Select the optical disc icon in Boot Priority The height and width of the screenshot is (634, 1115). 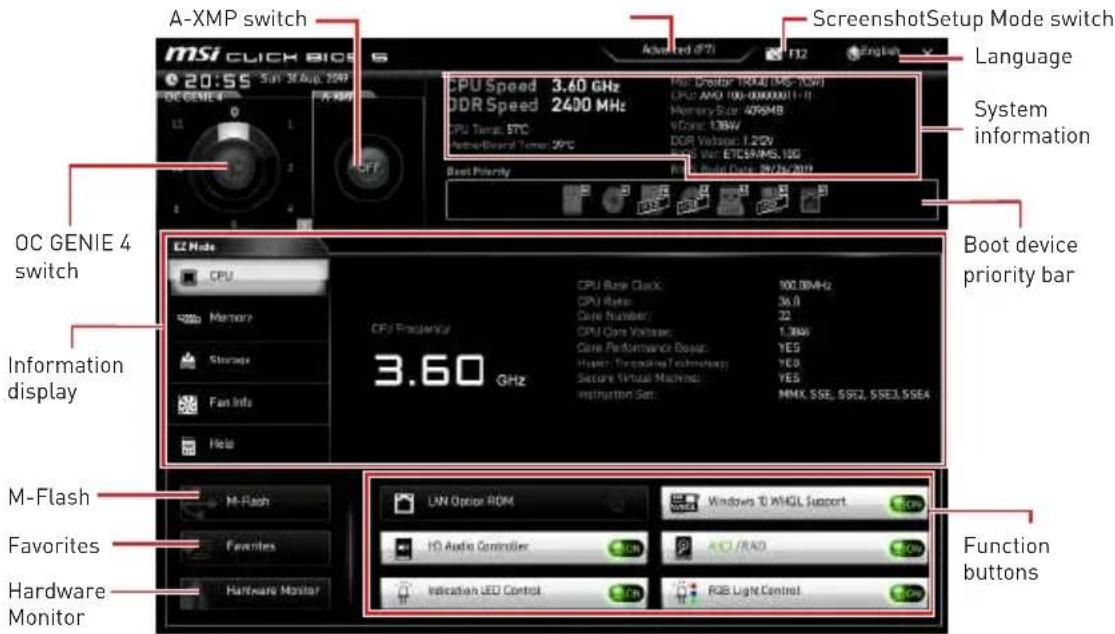coord(614,200)
